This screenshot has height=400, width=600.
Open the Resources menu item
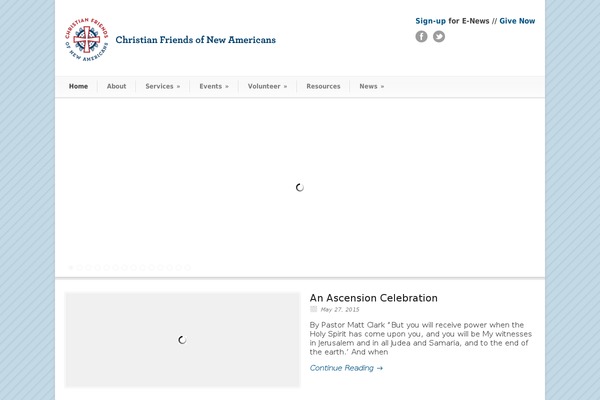[x=323, y=87]
